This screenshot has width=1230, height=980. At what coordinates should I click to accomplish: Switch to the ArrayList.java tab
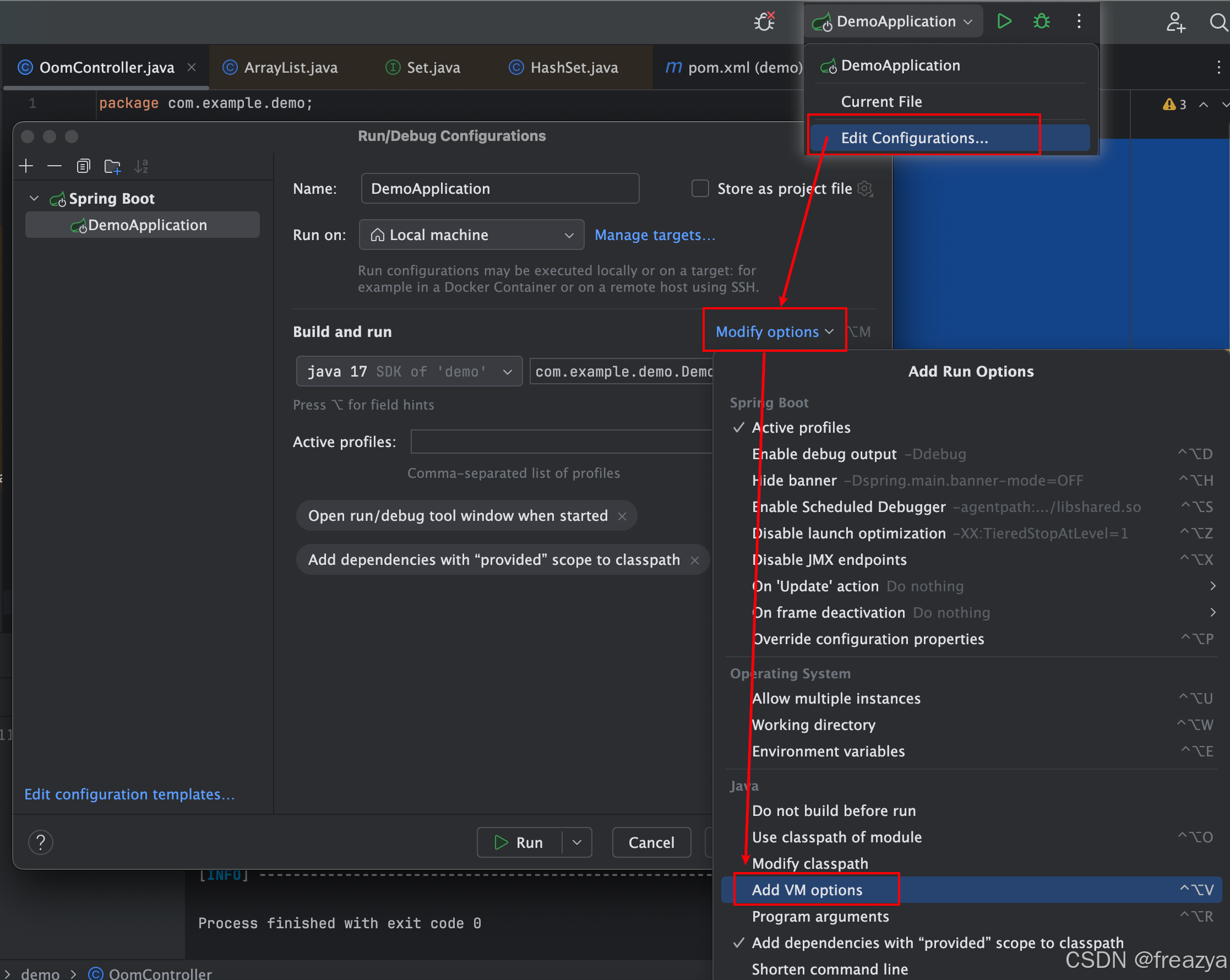[x=290, y=67]
